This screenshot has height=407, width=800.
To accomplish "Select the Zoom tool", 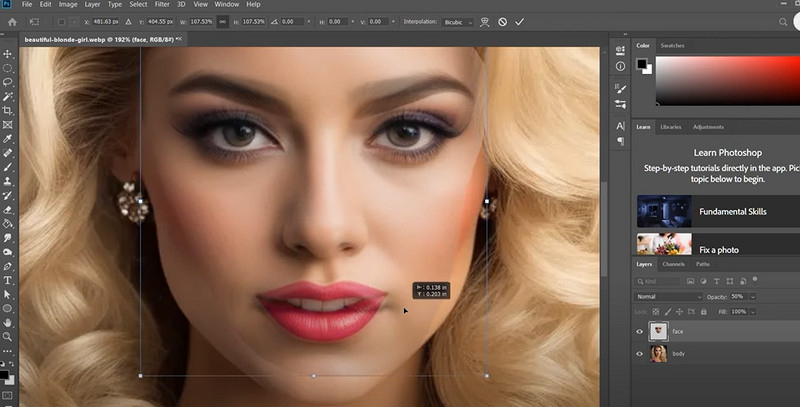I will tap(8, 337).
